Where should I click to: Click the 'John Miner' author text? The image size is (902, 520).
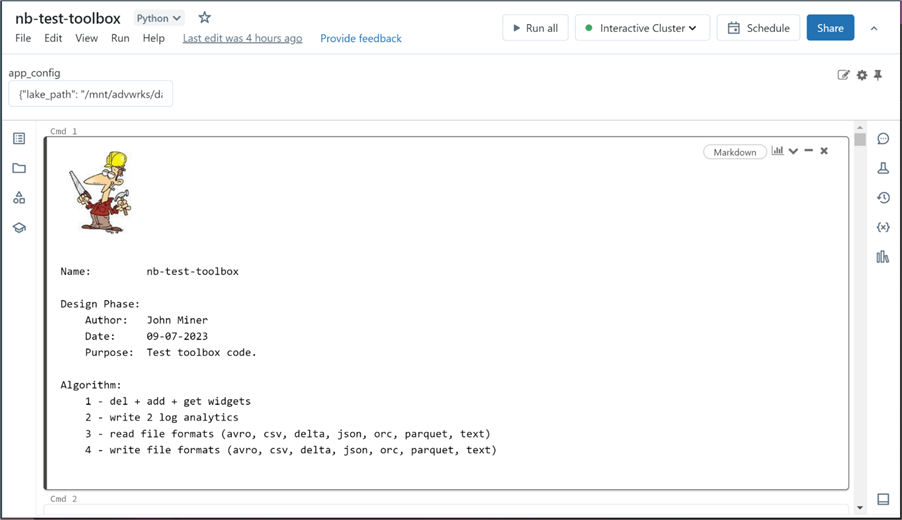(177, 320)
